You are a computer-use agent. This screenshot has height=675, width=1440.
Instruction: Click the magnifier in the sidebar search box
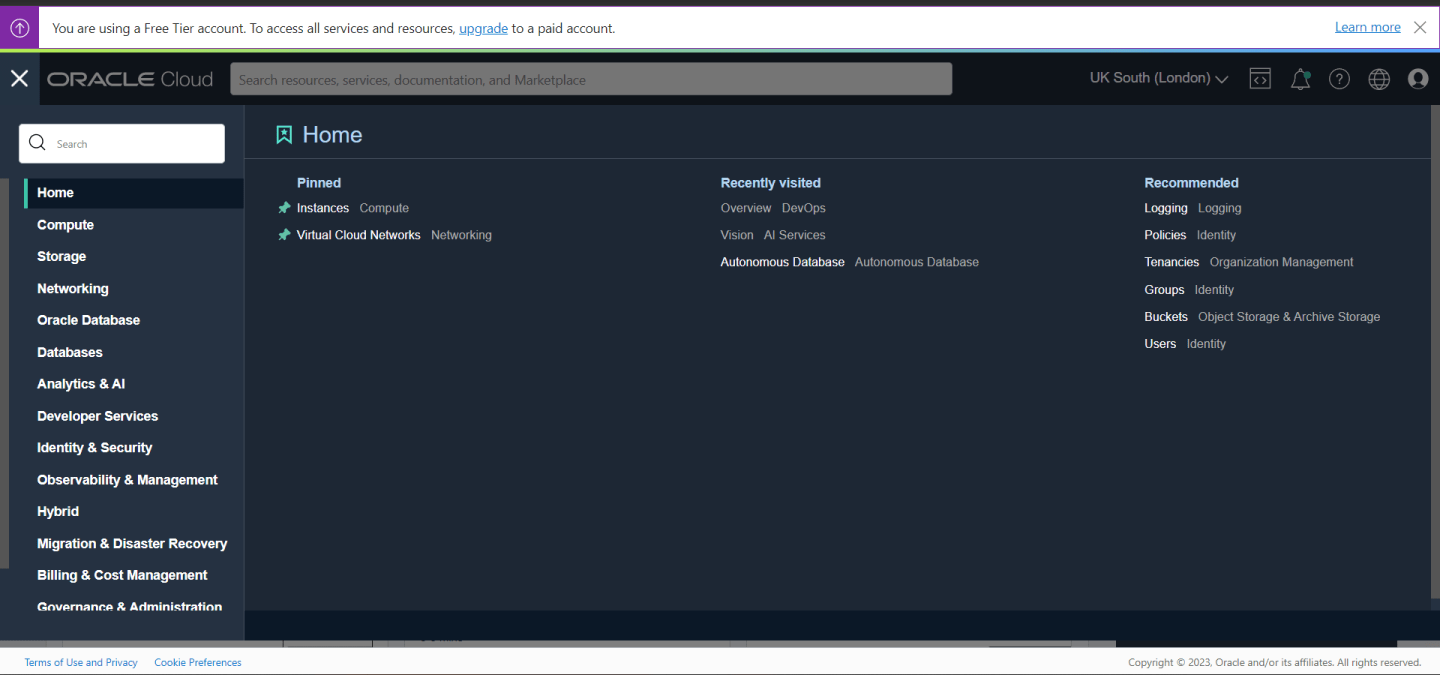pos(37,143)
